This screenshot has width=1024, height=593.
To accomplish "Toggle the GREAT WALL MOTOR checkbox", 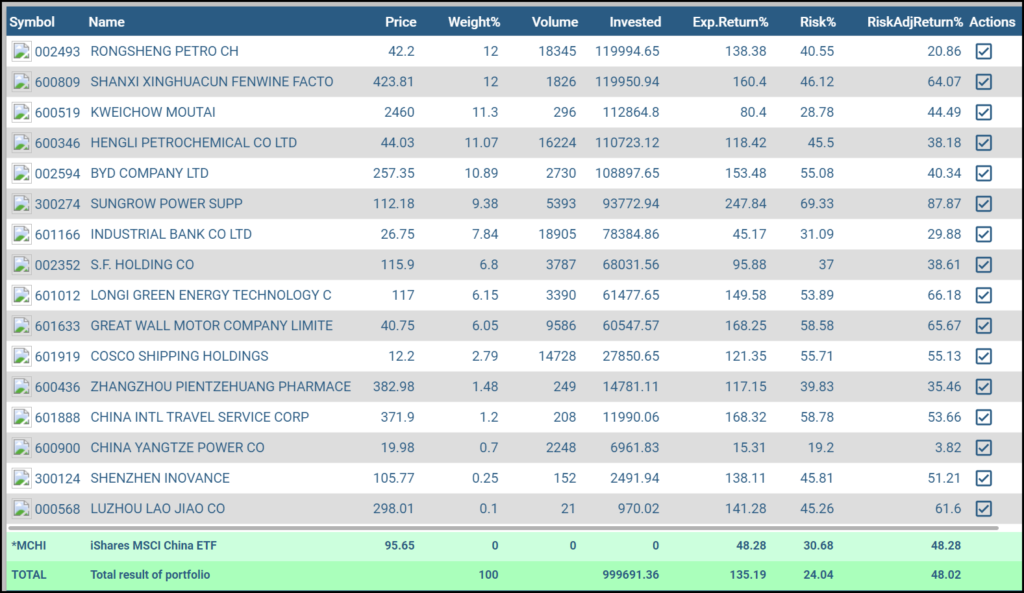I will (984, 325).
